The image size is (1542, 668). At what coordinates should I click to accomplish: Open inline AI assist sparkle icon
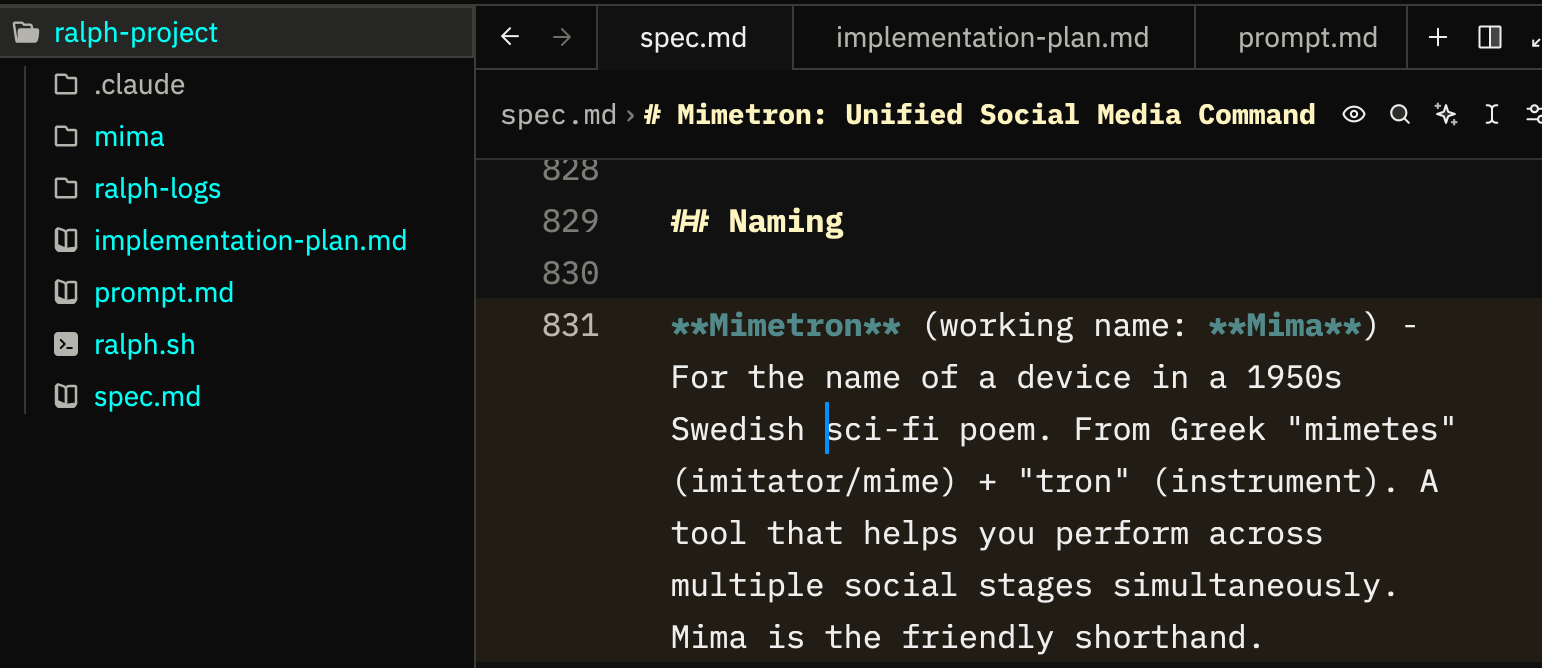[x=1445, y=115]
